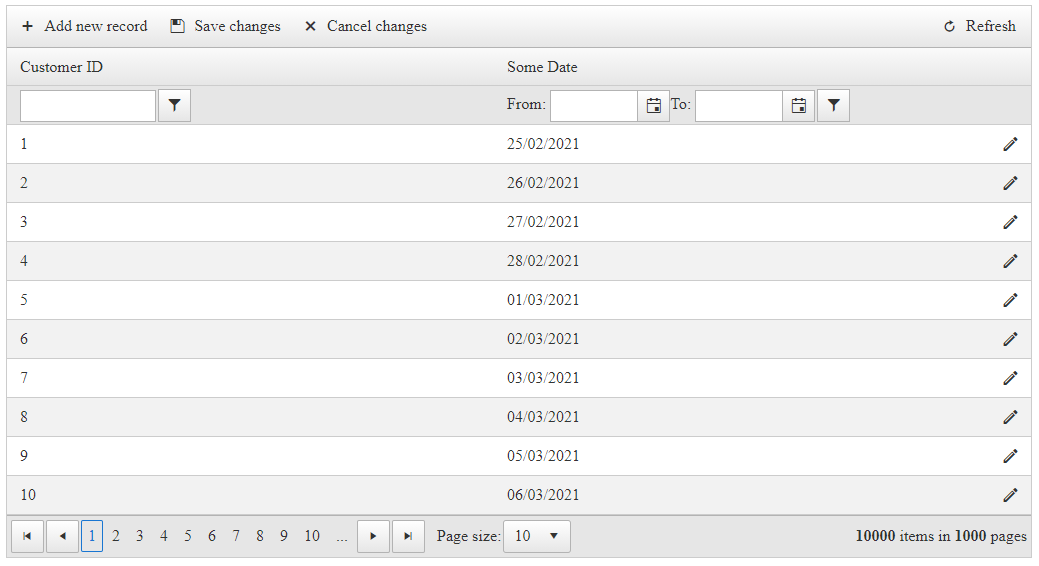Viewport: 1039px width, 566px height.
Task: Open more pages with the ellipsis link
Action: click(x=342, y=537)
